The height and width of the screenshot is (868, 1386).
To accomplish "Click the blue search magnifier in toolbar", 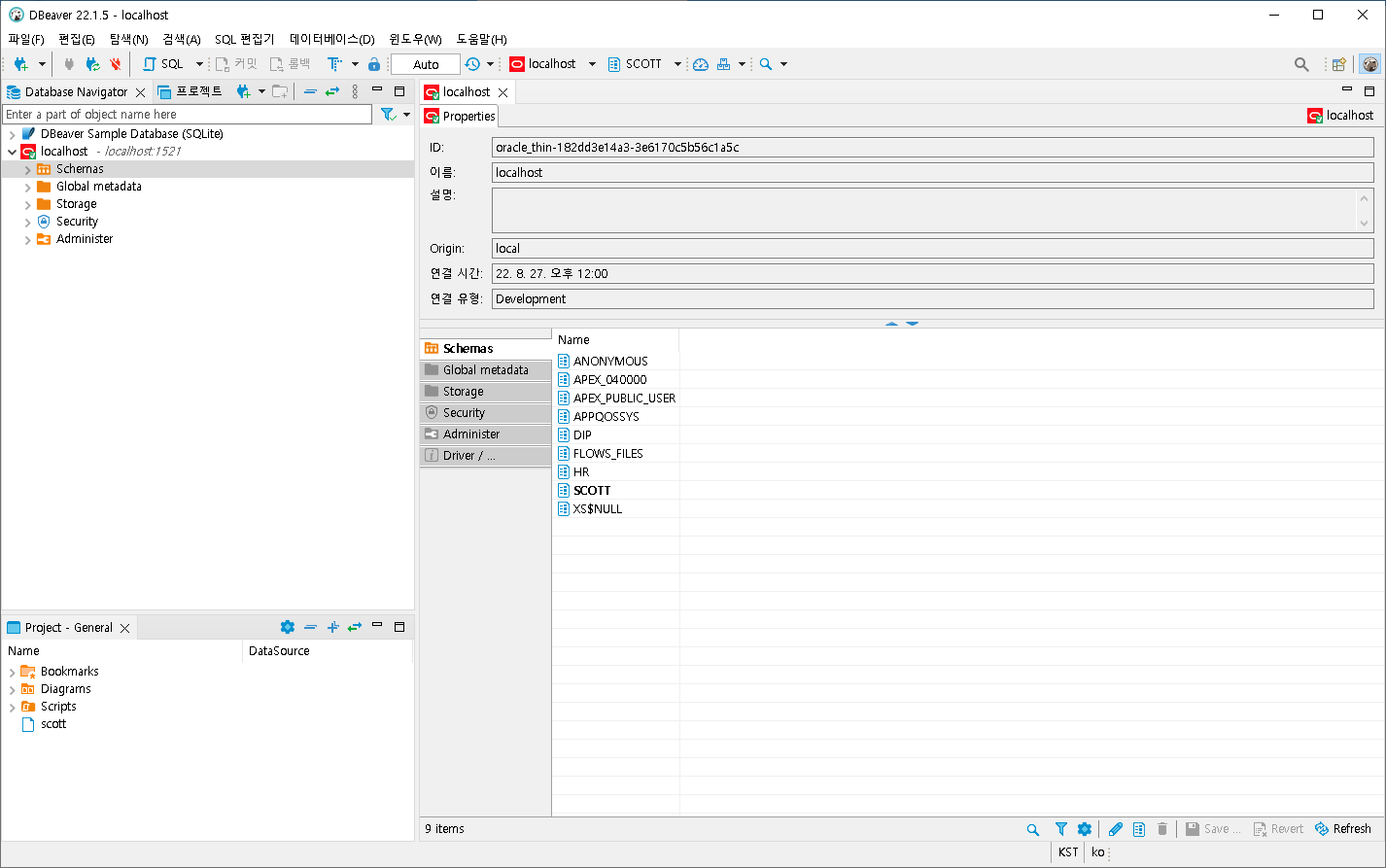I will click(x=766, y=64).
